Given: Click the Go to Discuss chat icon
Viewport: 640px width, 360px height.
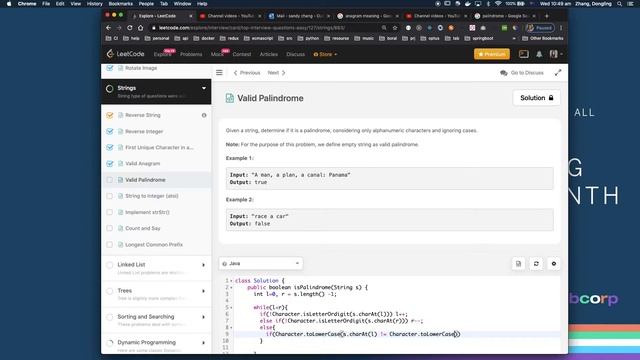Looking at the screenshot, I should [x=504, y=73].
